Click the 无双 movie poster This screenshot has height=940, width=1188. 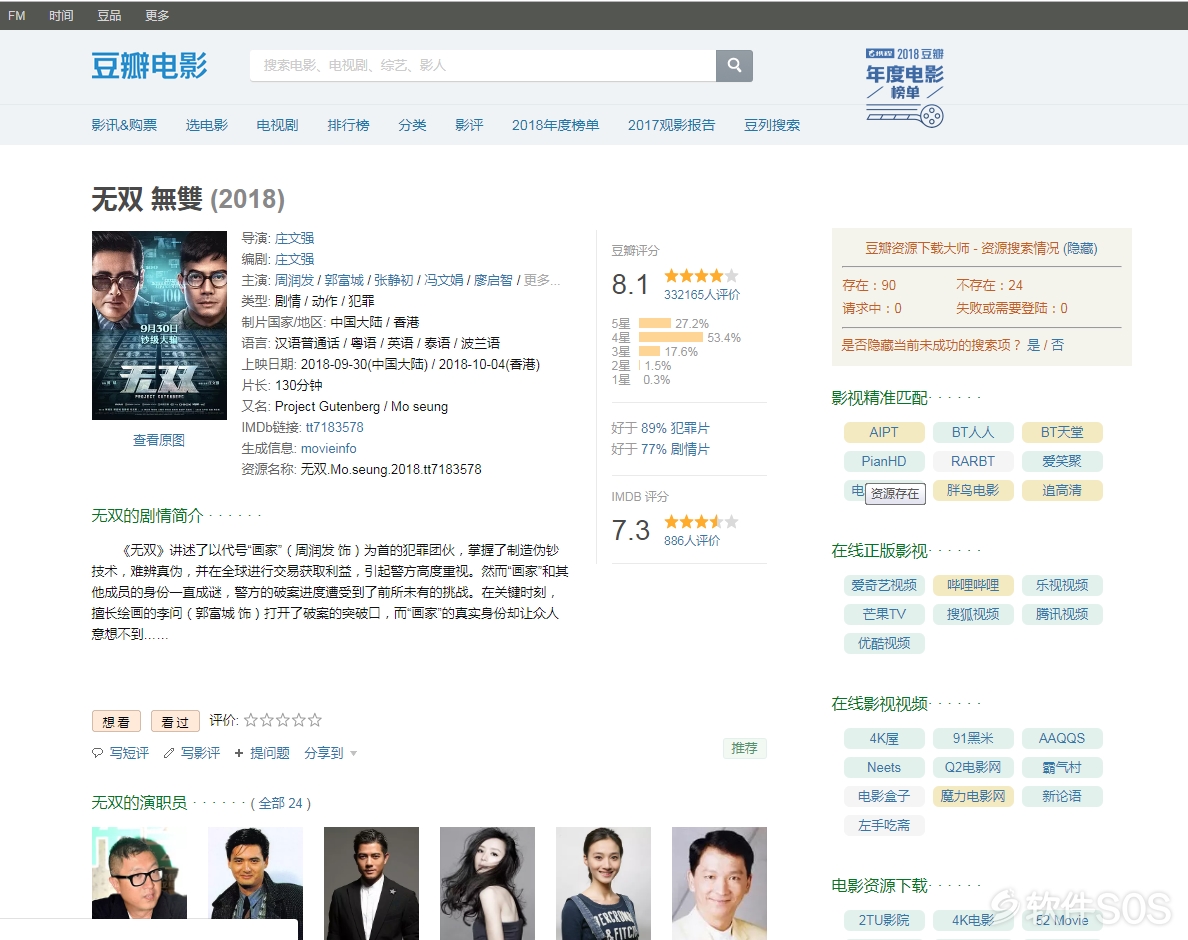[x=159, y=325]
